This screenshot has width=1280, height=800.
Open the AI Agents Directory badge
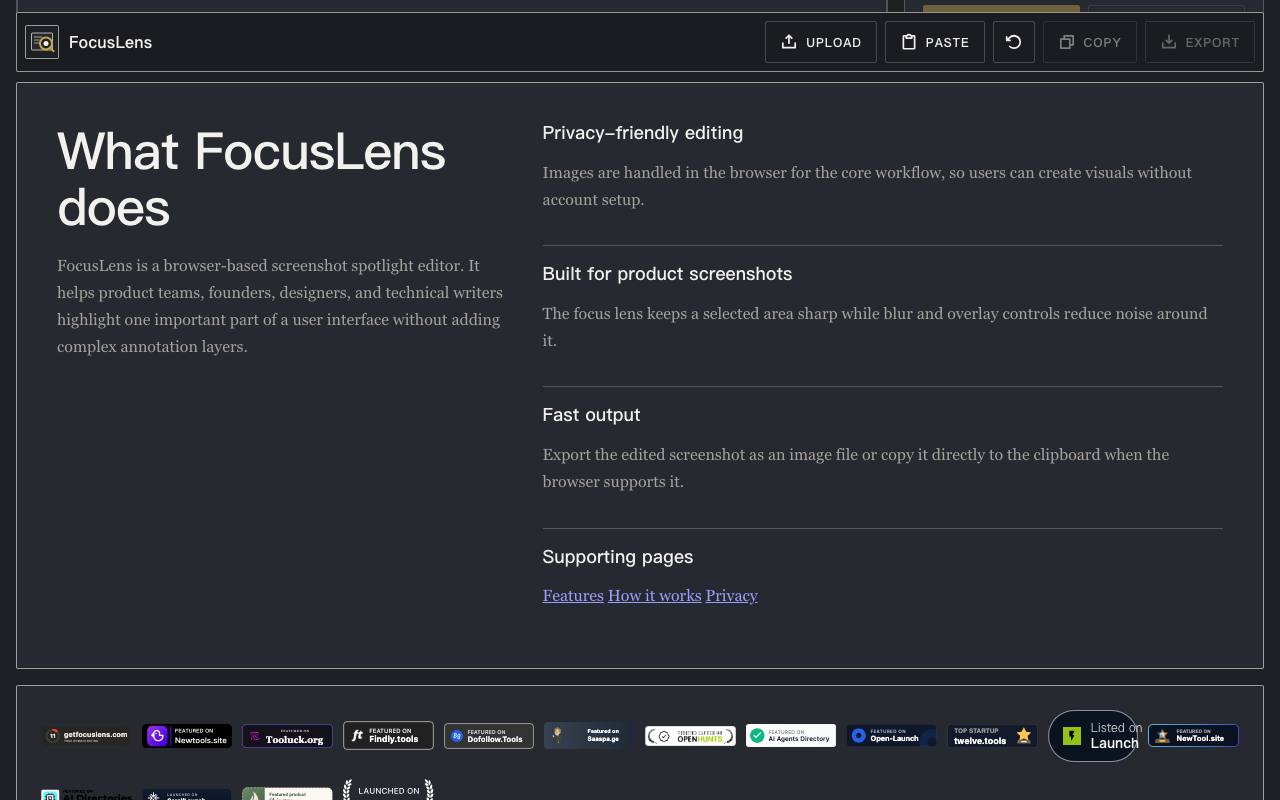[x=791, y=736]
